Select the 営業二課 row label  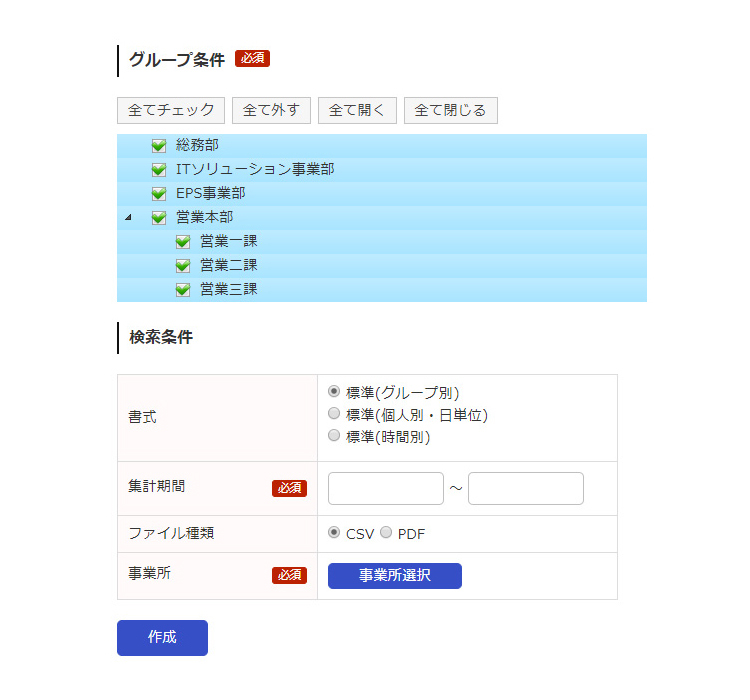tap(229, 265)
